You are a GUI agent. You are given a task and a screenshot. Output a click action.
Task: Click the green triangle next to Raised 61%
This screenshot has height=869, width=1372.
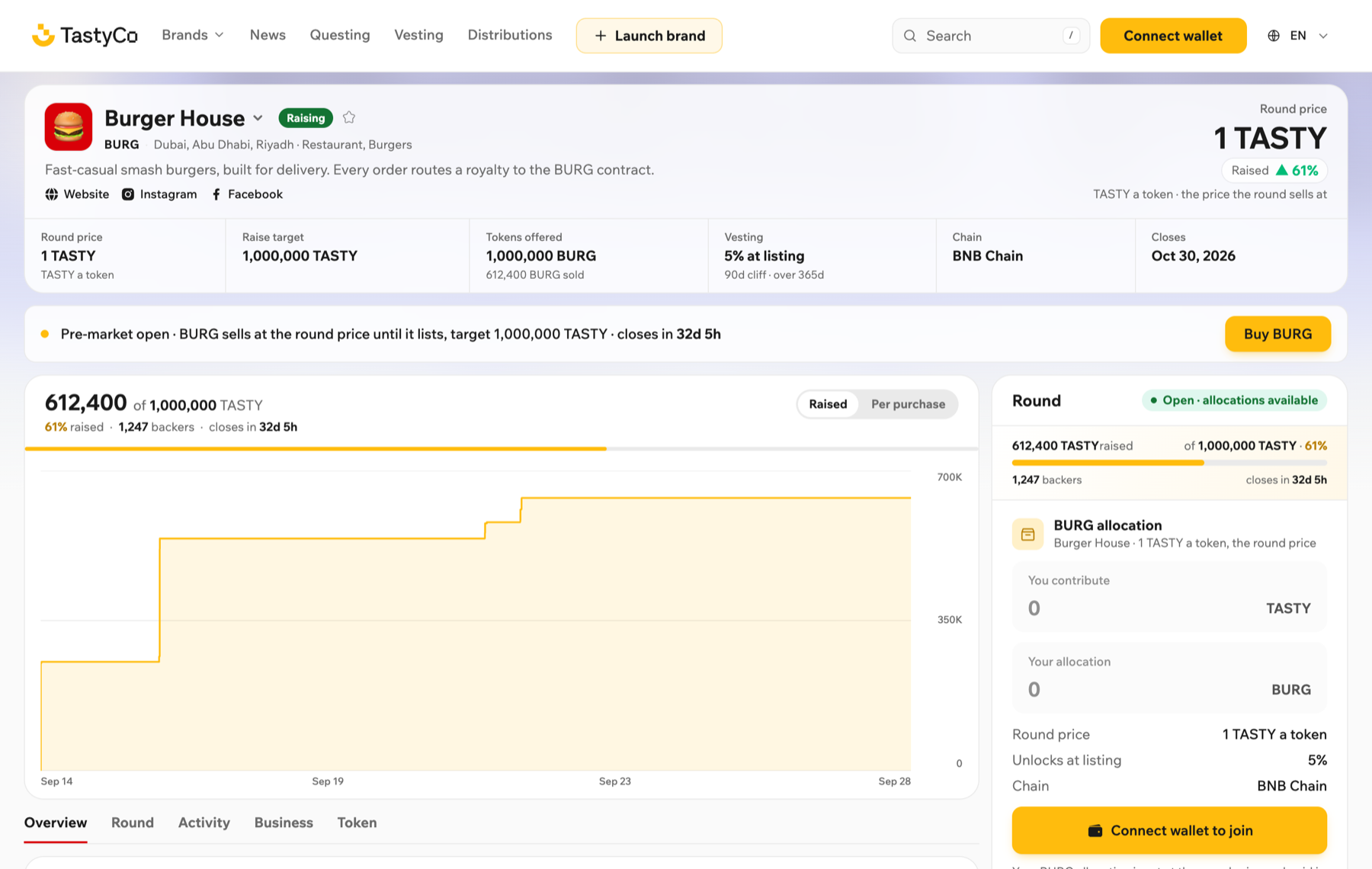(1282, 170)
